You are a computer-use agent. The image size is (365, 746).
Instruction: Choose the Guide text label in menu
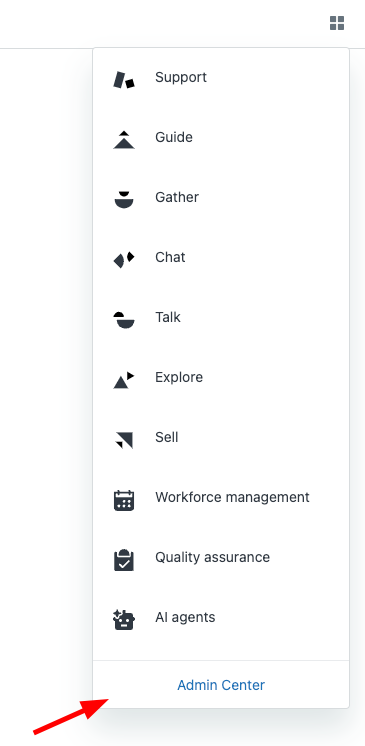pos(174,137)
